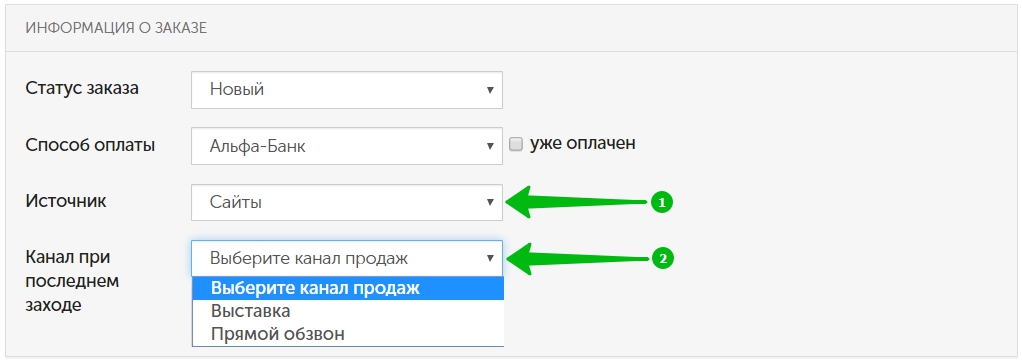Select highlighted Выберите канал продаж list option

pos(348,288)
